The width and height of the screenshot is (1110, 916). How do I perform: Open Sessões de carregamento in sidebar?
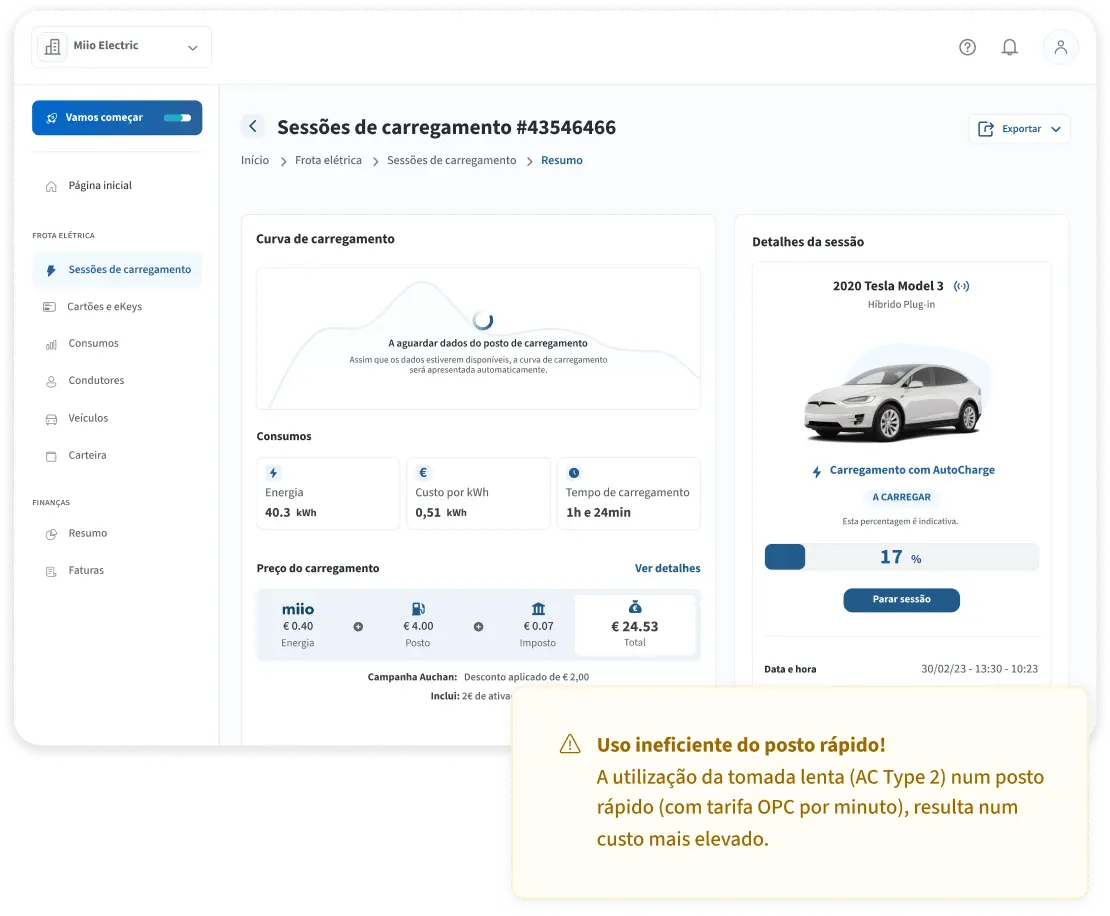pyautogui.click(x=128, y=270)
